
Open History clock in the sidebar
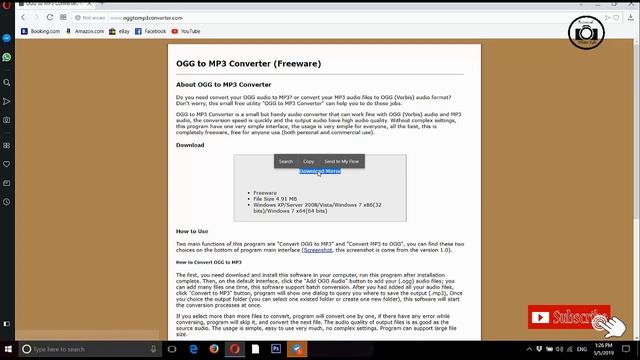coord(7,202)
